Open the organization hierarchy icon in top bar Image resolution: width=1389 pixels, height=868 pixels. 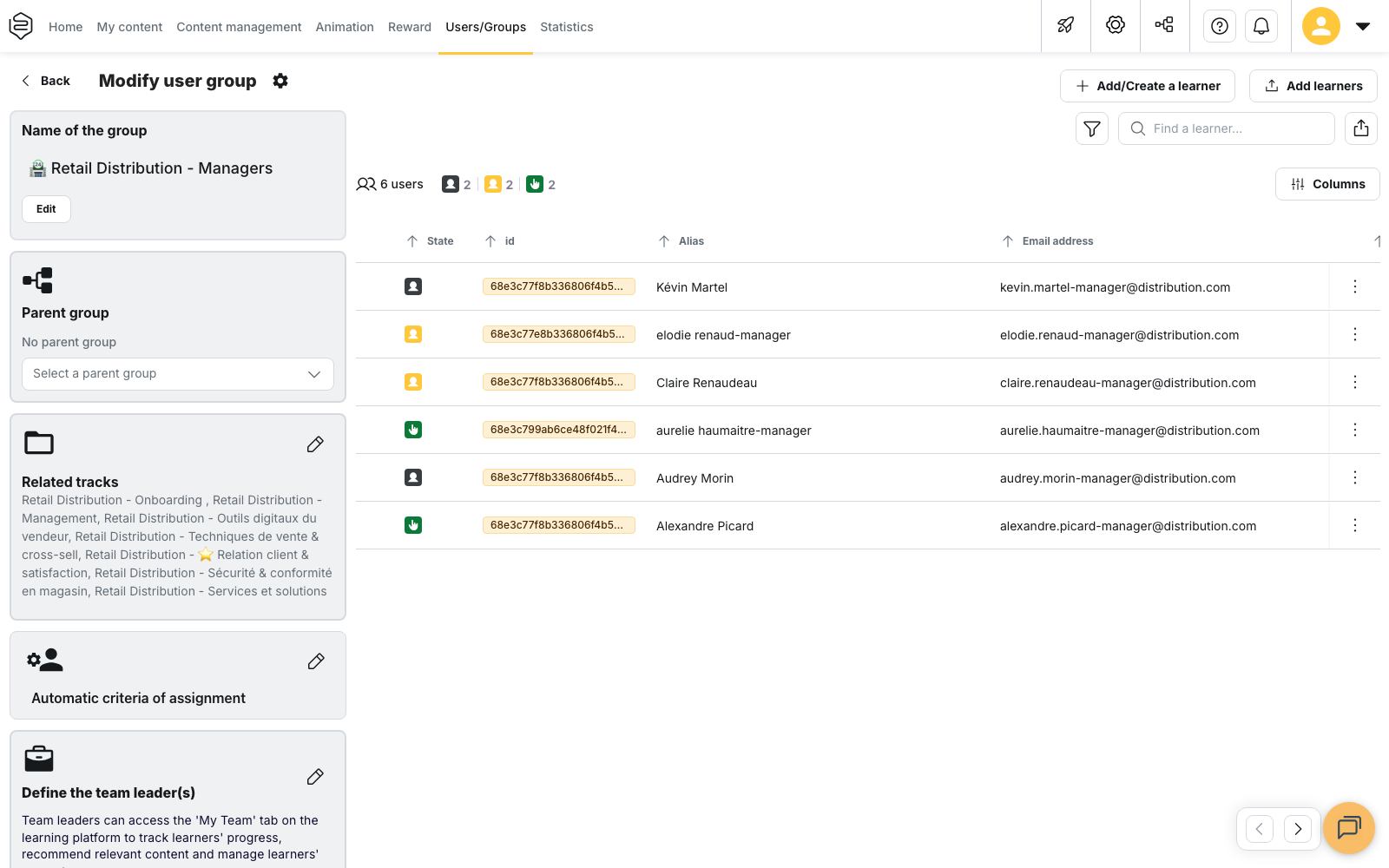tap(1164, 25)
